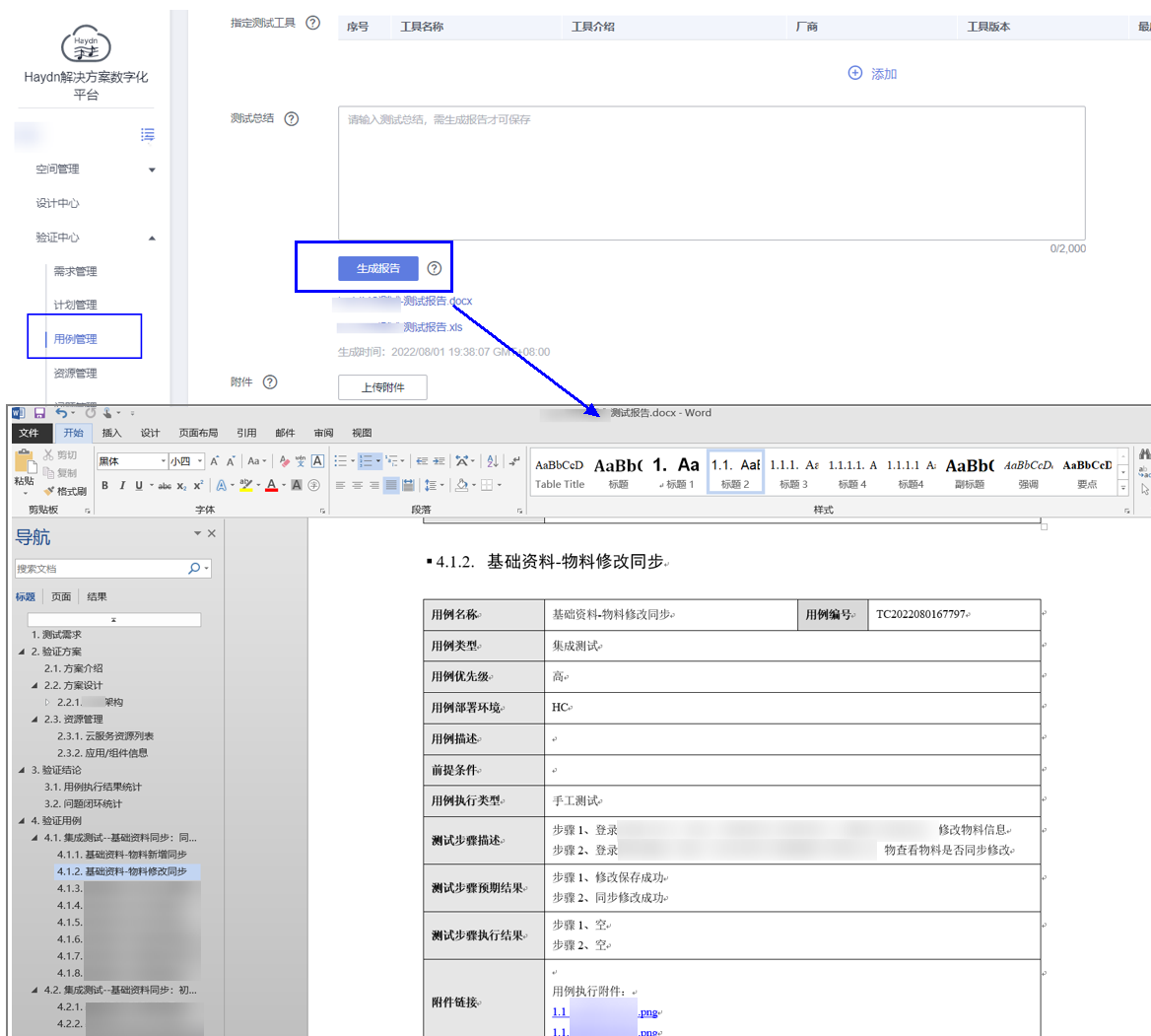Increase font size with the grow font icon
Viewport: 1151px width, 1036px height.
pos(215,461)
